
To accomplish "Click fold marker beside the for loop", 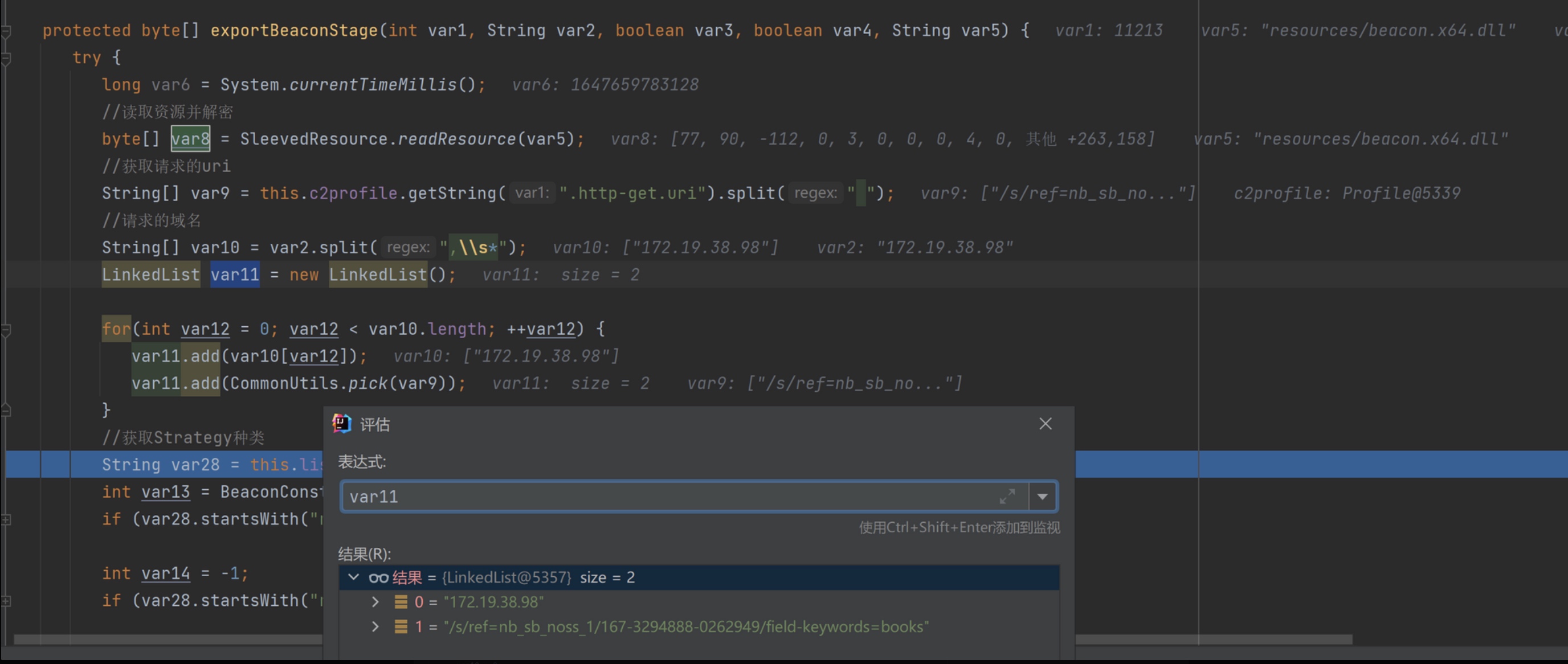I will coord(6,329).
